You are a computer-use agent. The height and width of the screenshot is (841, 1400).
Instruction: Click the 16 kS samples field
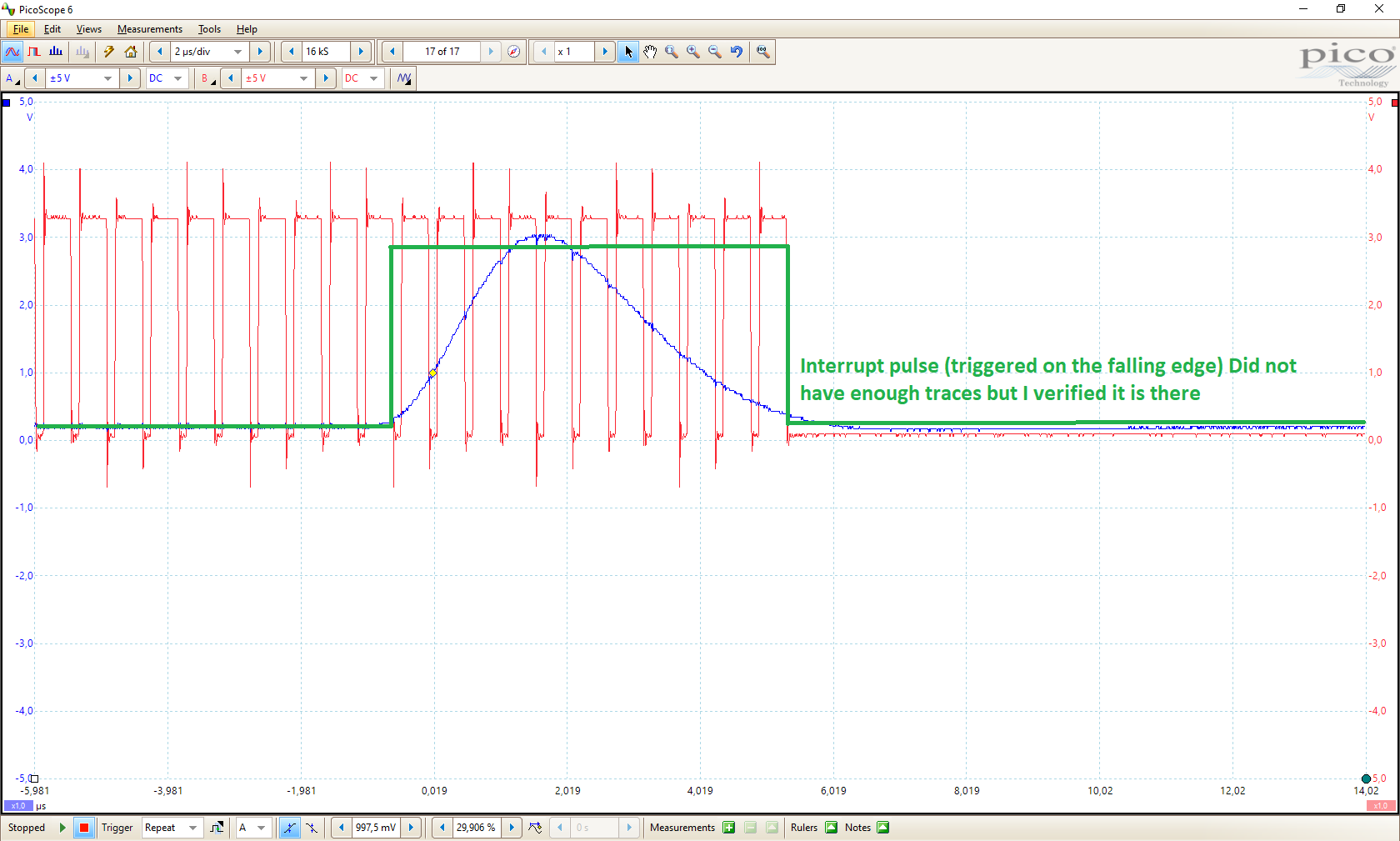point(326,52)
